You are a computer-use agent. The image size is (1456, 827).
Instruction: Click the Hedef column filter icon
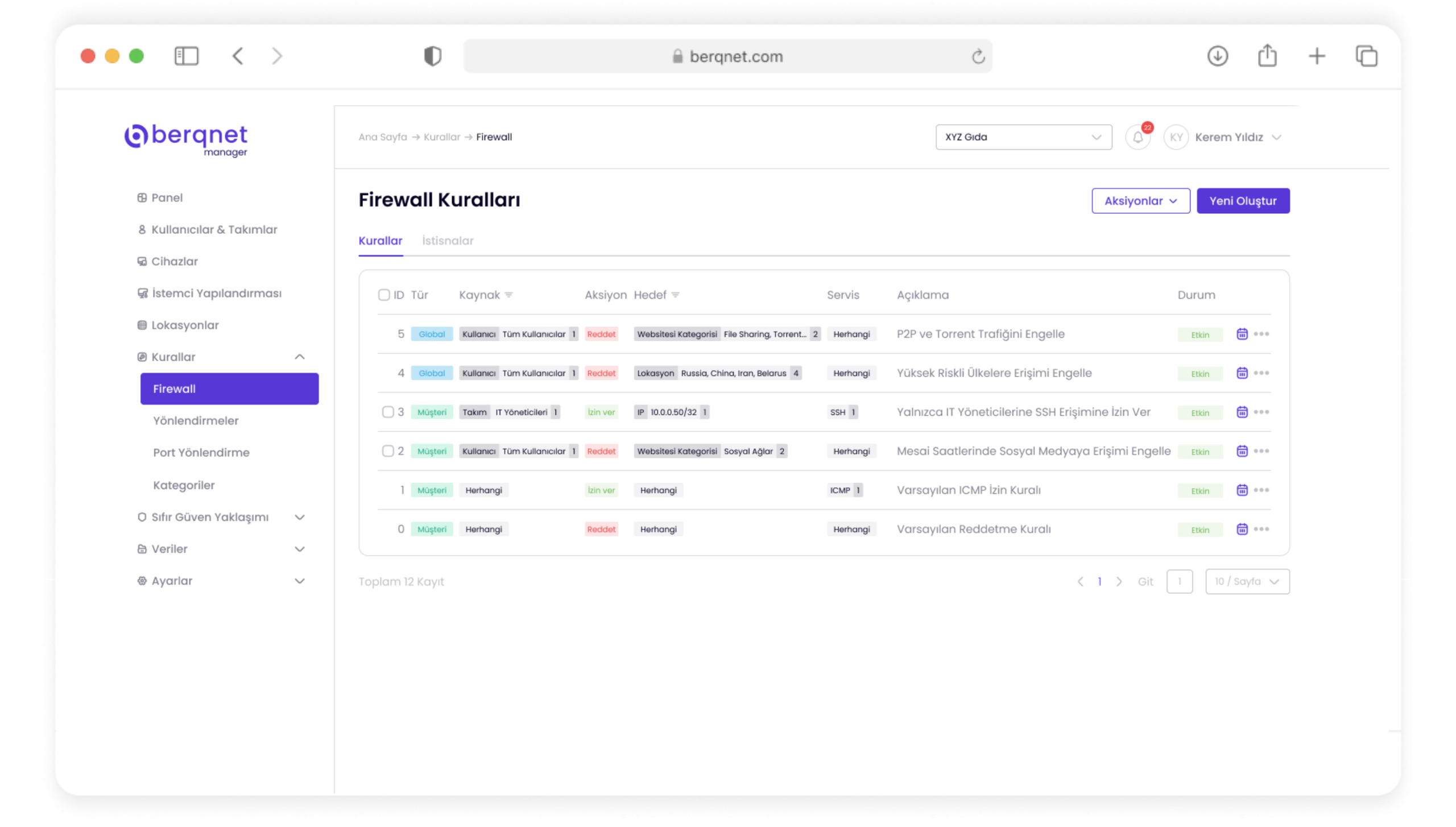(x=675, y=295)
